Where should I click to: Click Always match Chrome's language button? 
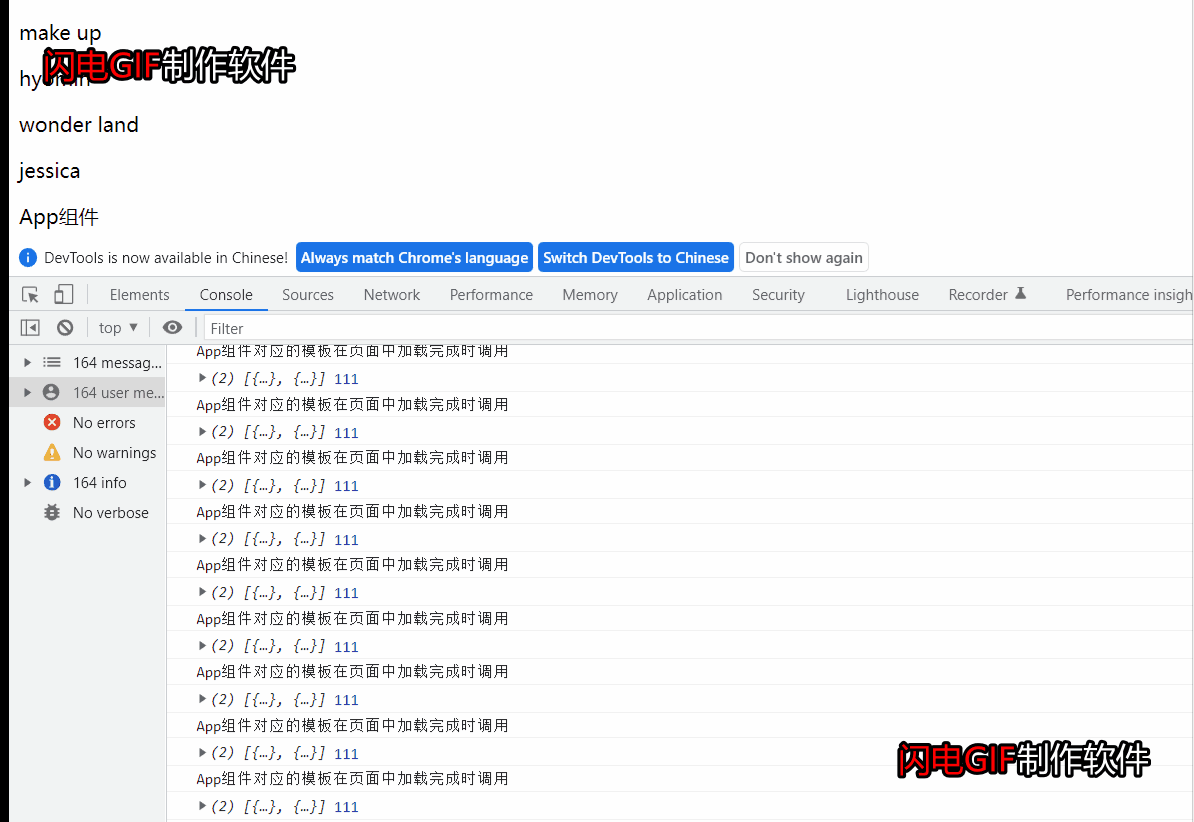tap(414, 257)
